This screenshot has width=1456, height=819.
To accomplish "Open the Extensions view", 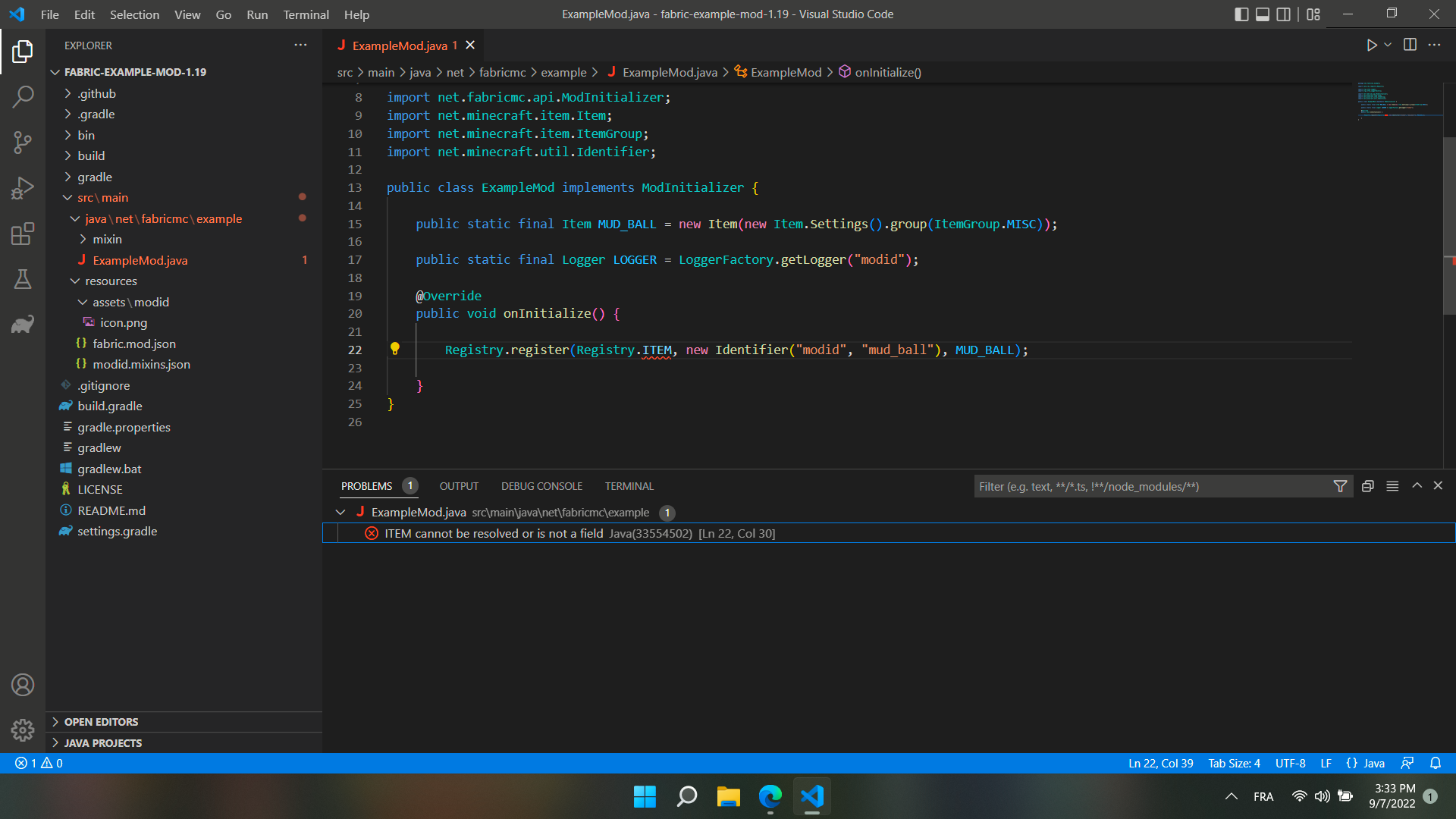I will coord(23,234).
